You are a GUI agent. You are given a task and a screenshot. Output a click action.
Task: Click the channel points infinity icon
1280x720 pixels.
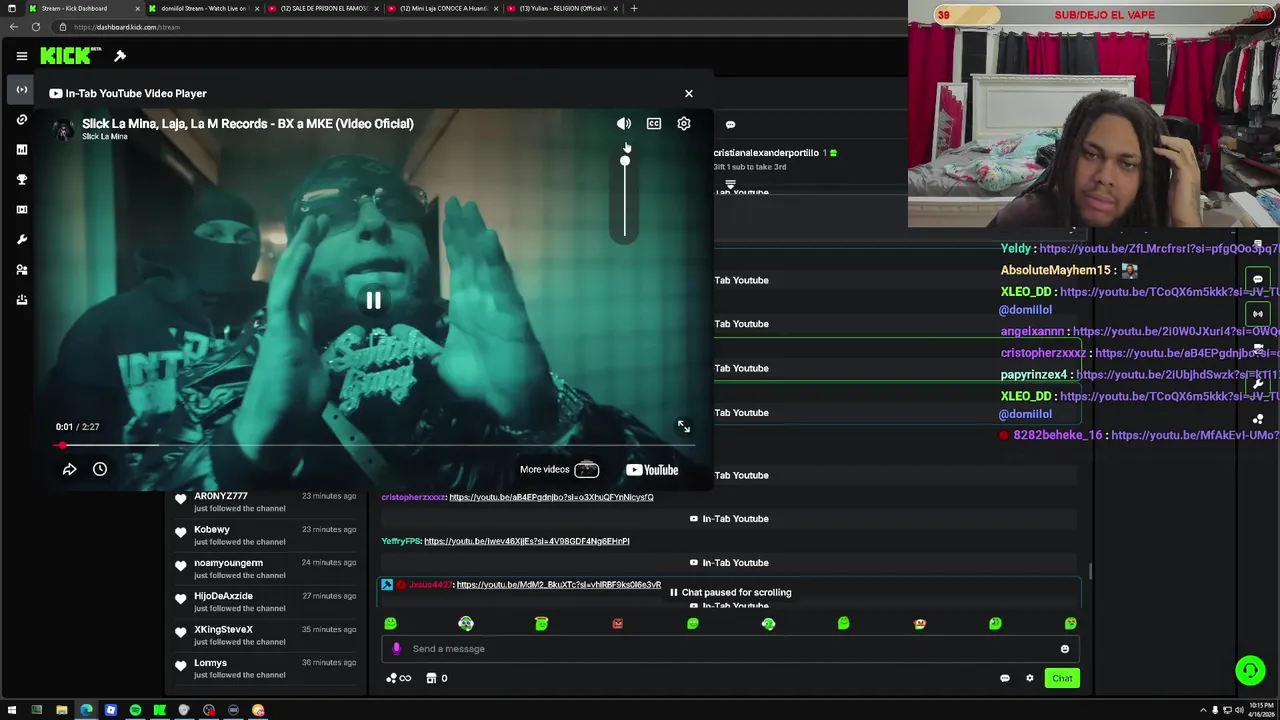click(x=399, y=678)
